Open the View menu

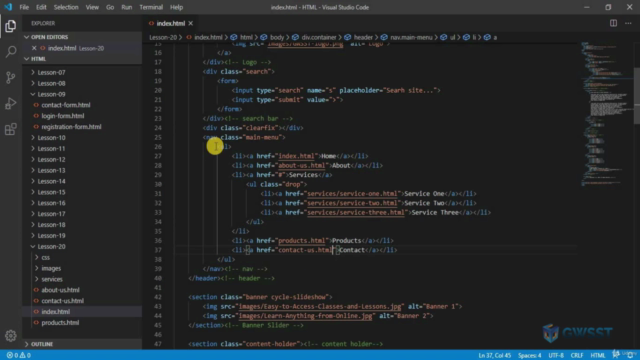(x=92, y=7)
